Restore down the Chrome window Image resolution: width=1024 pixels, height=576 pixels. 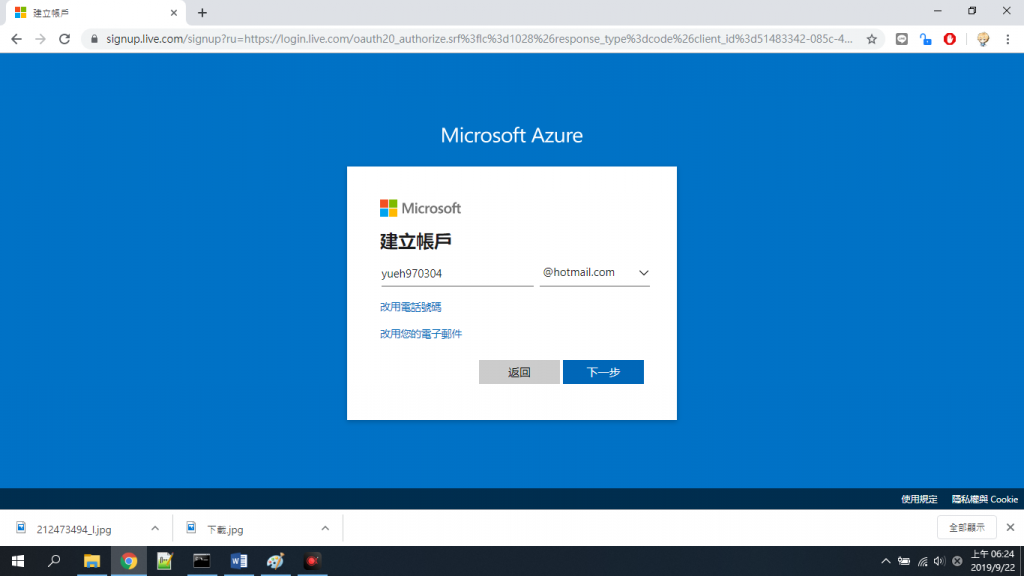[972, 11]
